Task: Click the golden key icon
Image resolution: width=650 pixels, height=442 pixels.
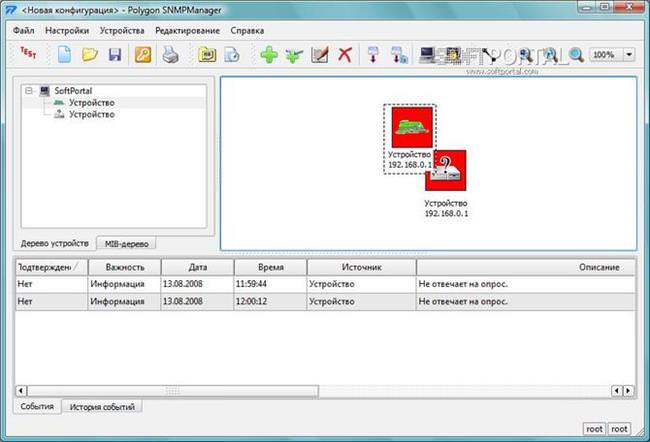Action: 143,54
